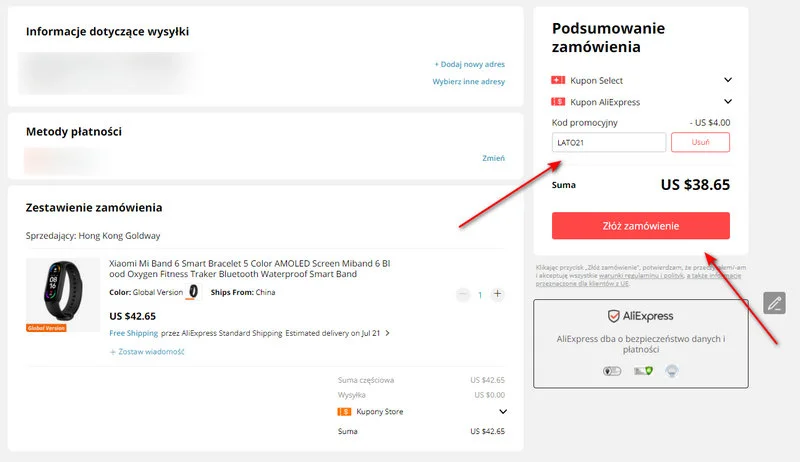Click Zmień to change payment method
Viewport: 800px width, 462px height.
[x=493, y=158]
